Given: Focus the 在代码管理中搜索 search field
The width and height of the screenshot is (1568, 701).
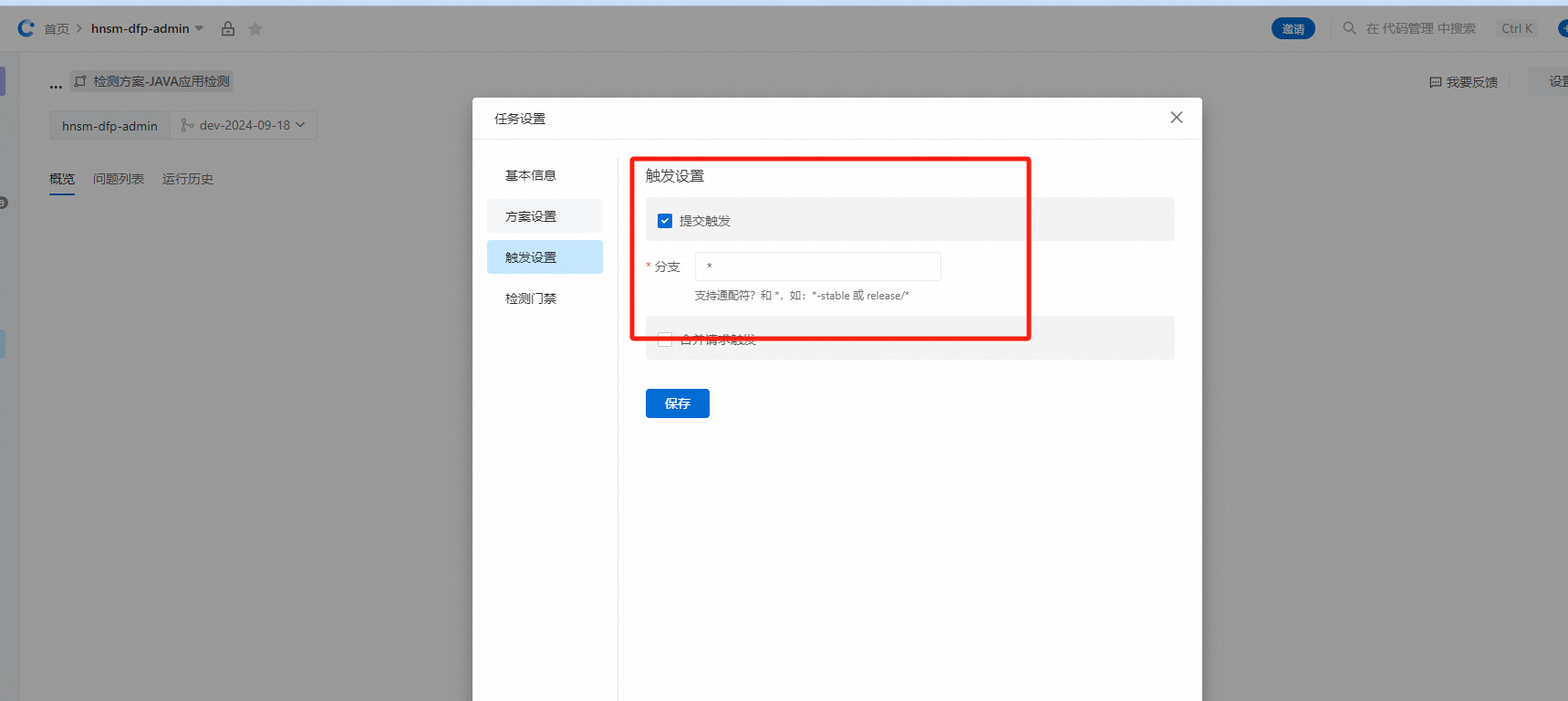Looking at the screenshot, I should click(x=1420, y=28).
